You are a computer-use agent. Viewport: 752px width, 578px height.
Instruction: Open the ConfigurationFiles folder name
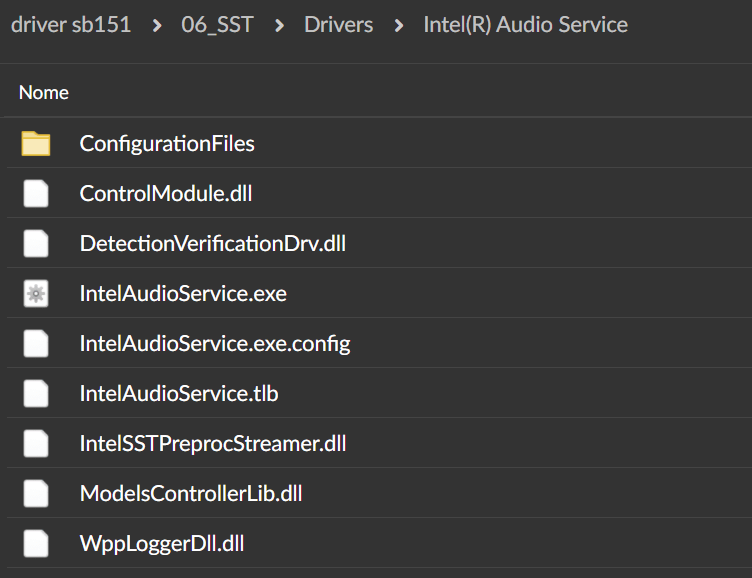pyautogui.click(x=167, y=144)
